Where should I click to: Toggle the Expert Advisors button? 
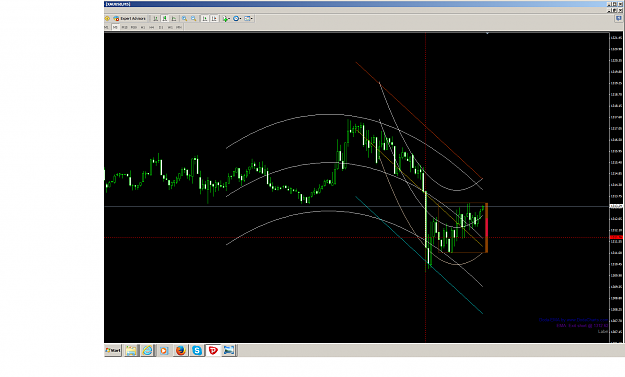pos(130,18)
